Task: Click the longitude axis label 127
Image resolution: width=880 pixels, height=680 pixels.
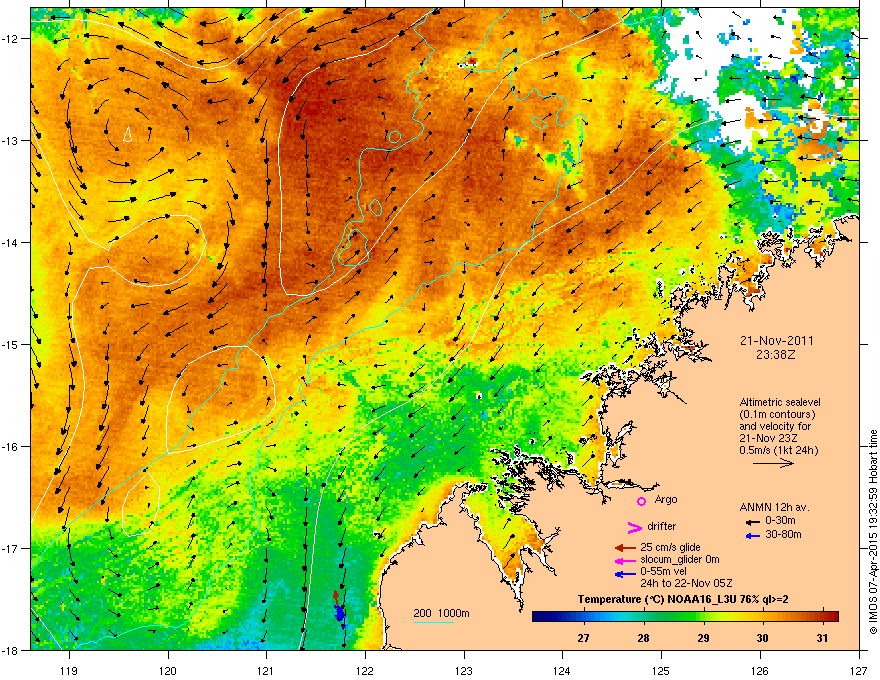Action: tap(859, 670)
